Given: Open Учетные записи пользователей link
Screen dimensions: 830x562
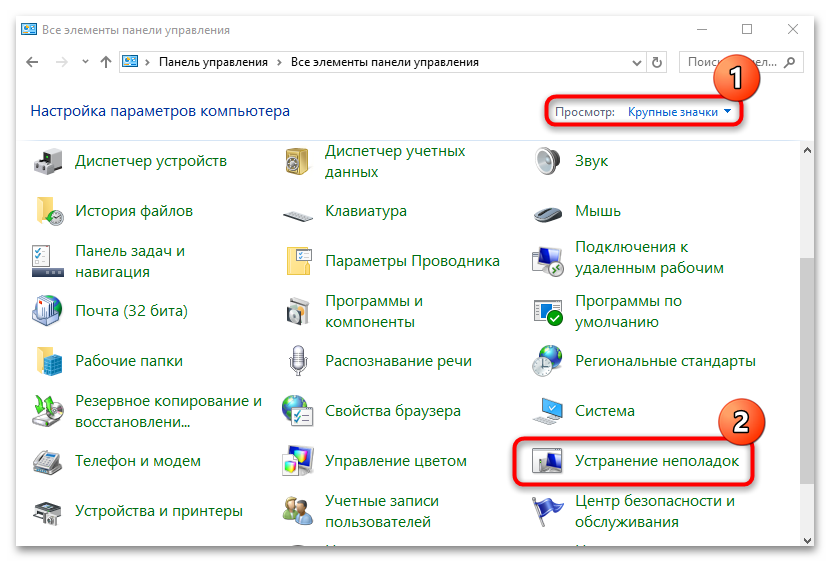Looking at the screenshot, I should click(x=382, y=511).
